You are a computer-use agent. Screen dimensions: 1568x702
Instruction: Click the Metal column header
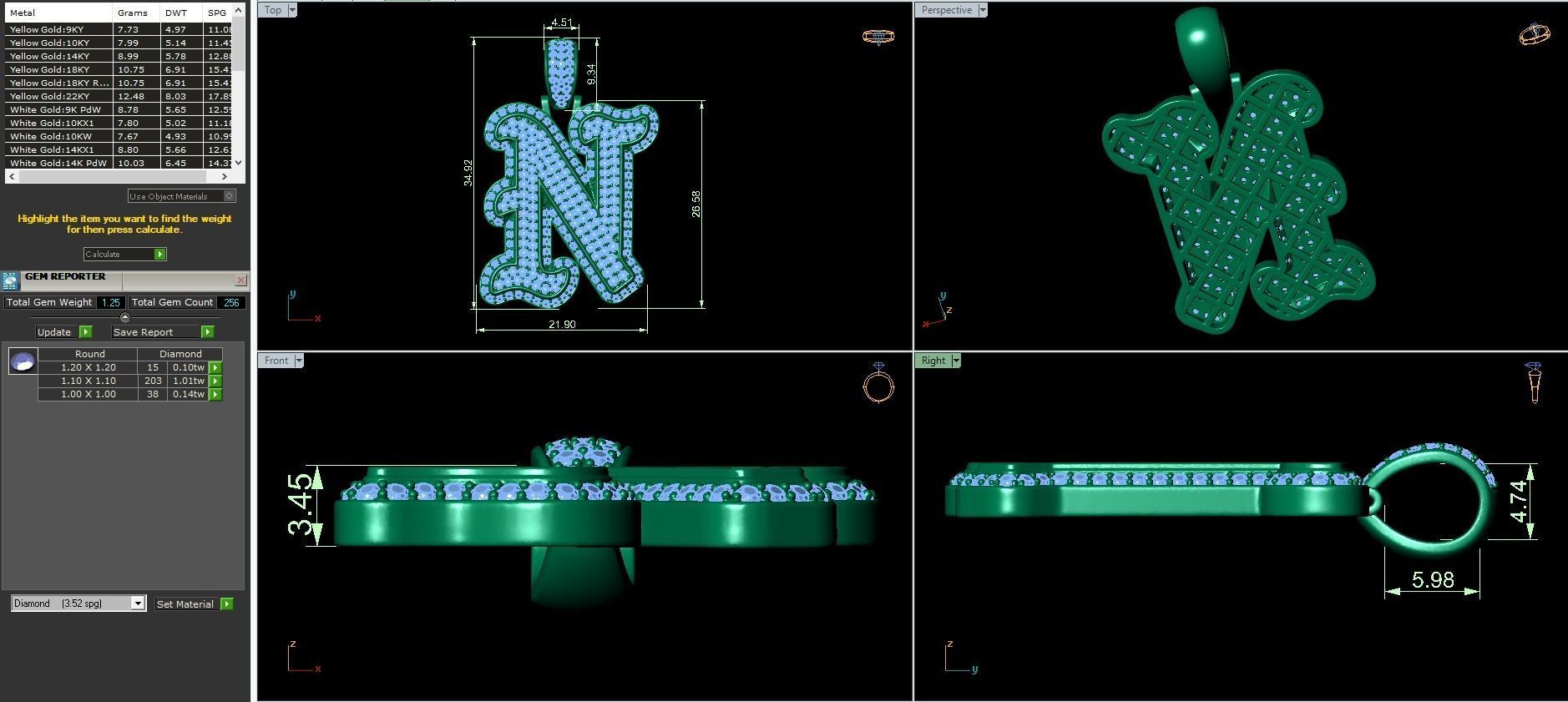point(58,13)
